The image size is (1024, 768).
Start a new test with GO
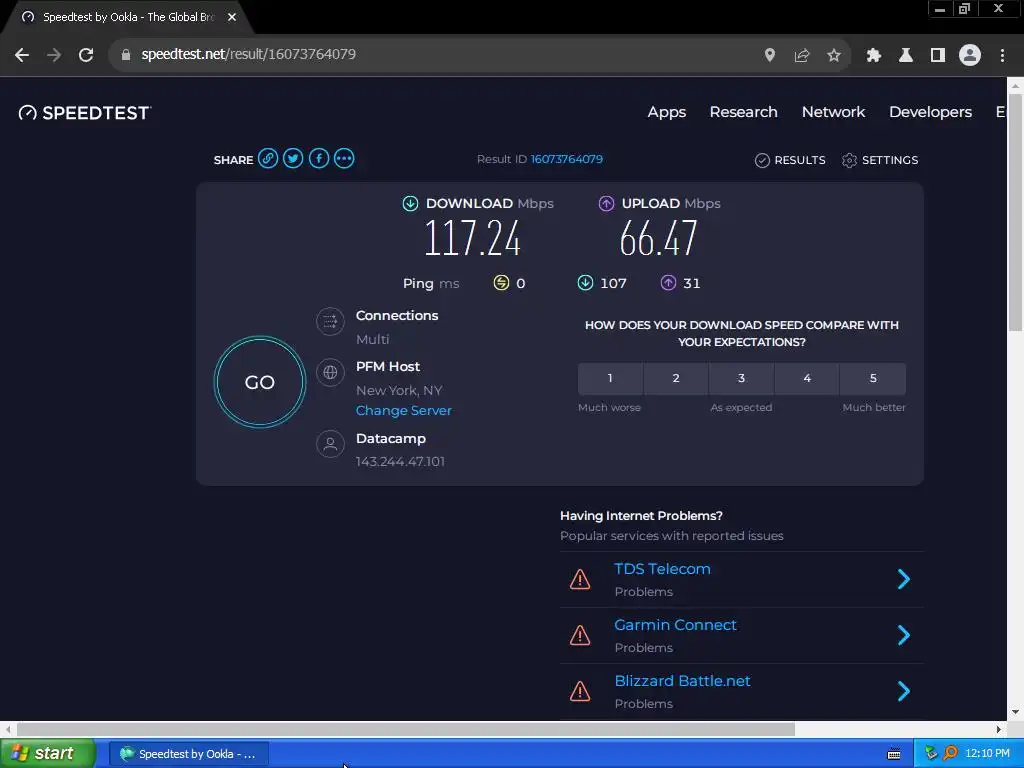260,382
